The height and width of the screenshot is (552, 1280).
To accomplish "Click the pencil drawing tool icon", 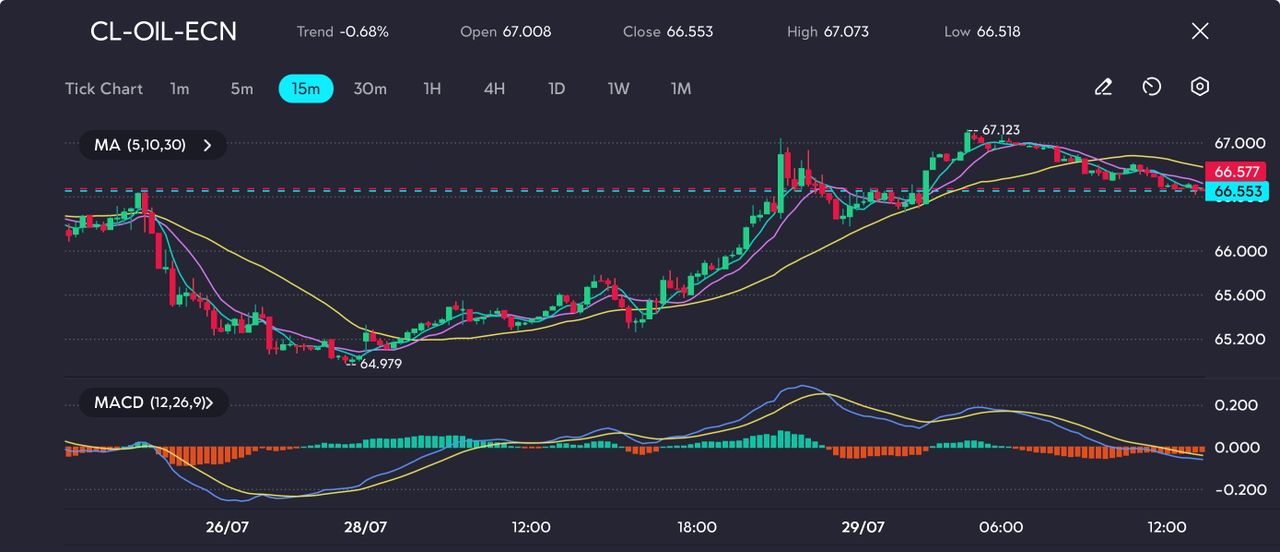I will [x=1103, y=88].
